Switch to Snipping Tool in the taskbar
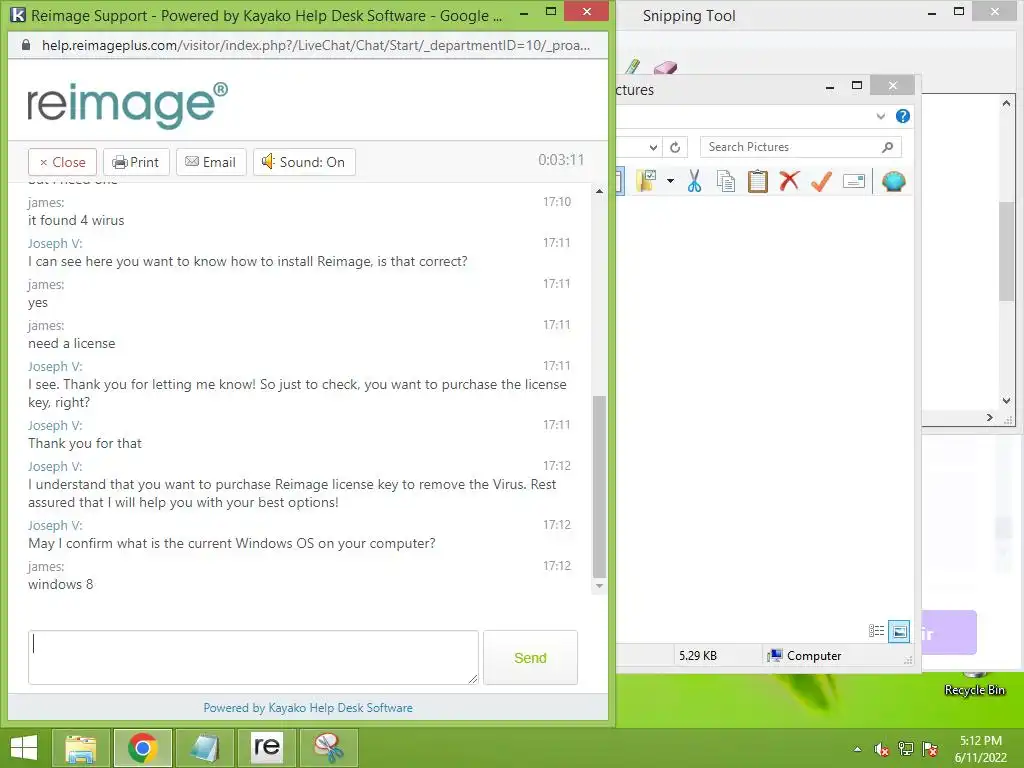Screen dimensions: 1024x768 pyautogui.click(x=328, y=748)
